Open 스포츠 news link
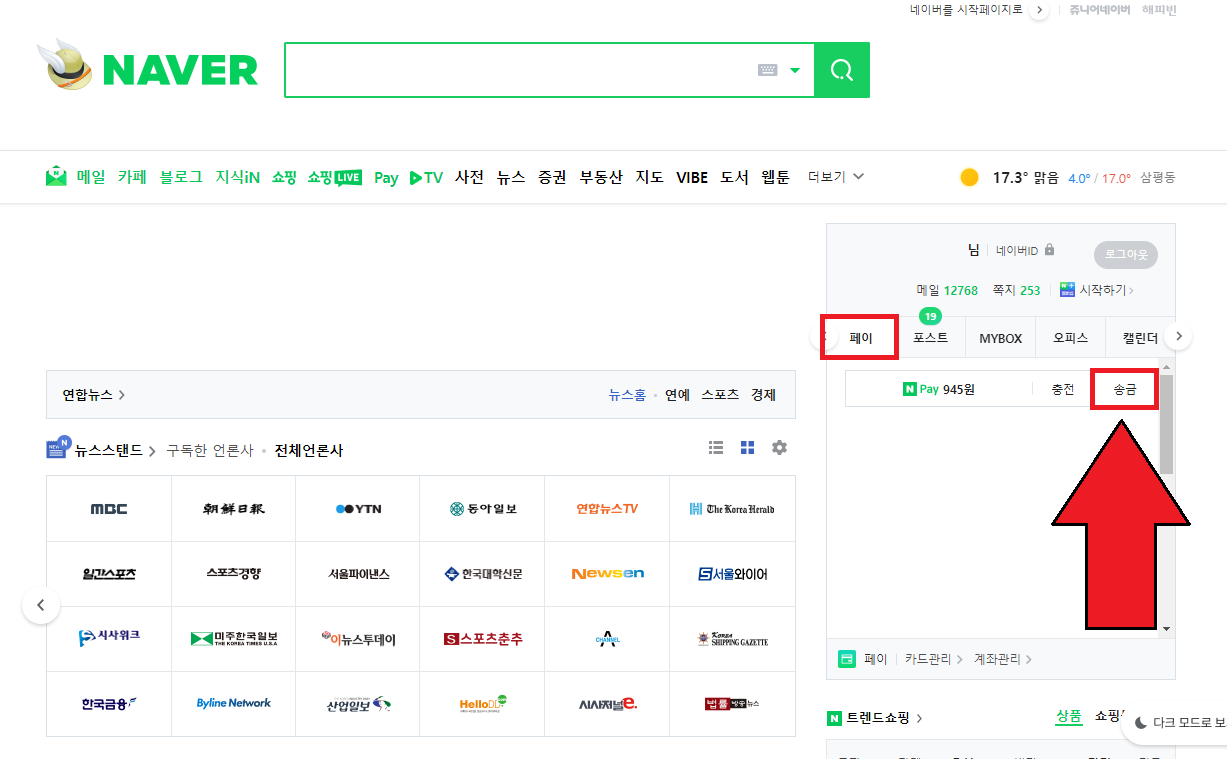Image resolution: width=1227 pixels, height=759 pixels. click(720, 394)
